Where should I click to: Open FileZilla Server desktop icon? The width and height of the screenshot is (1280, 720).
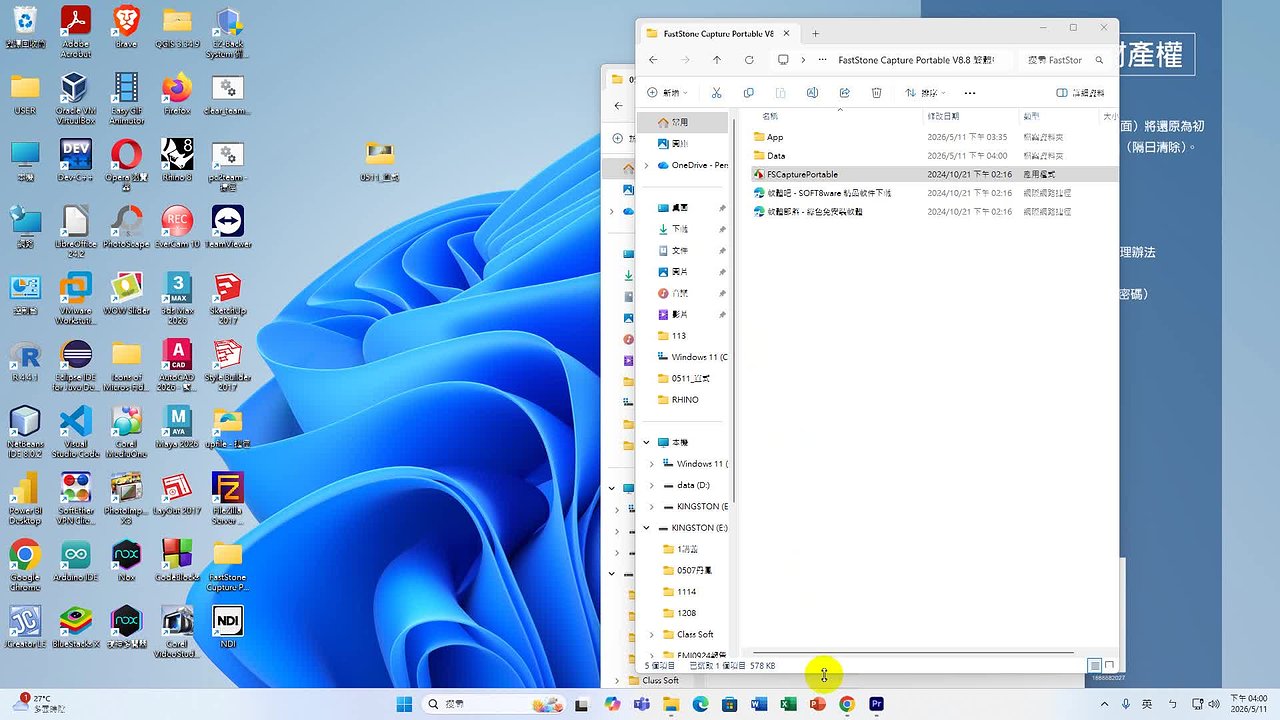coord(228,498)
